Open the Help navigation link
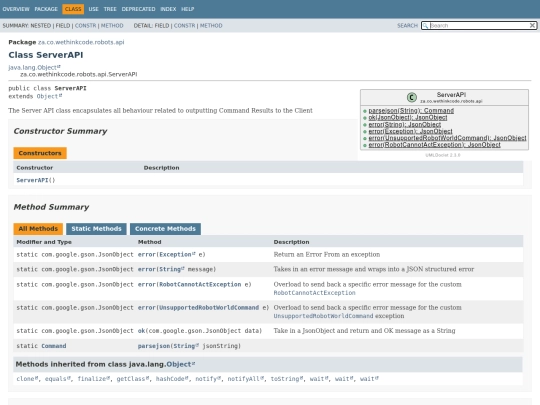Image resolution: width=540 pixels, height=405 pixels. tap(187, 9)
